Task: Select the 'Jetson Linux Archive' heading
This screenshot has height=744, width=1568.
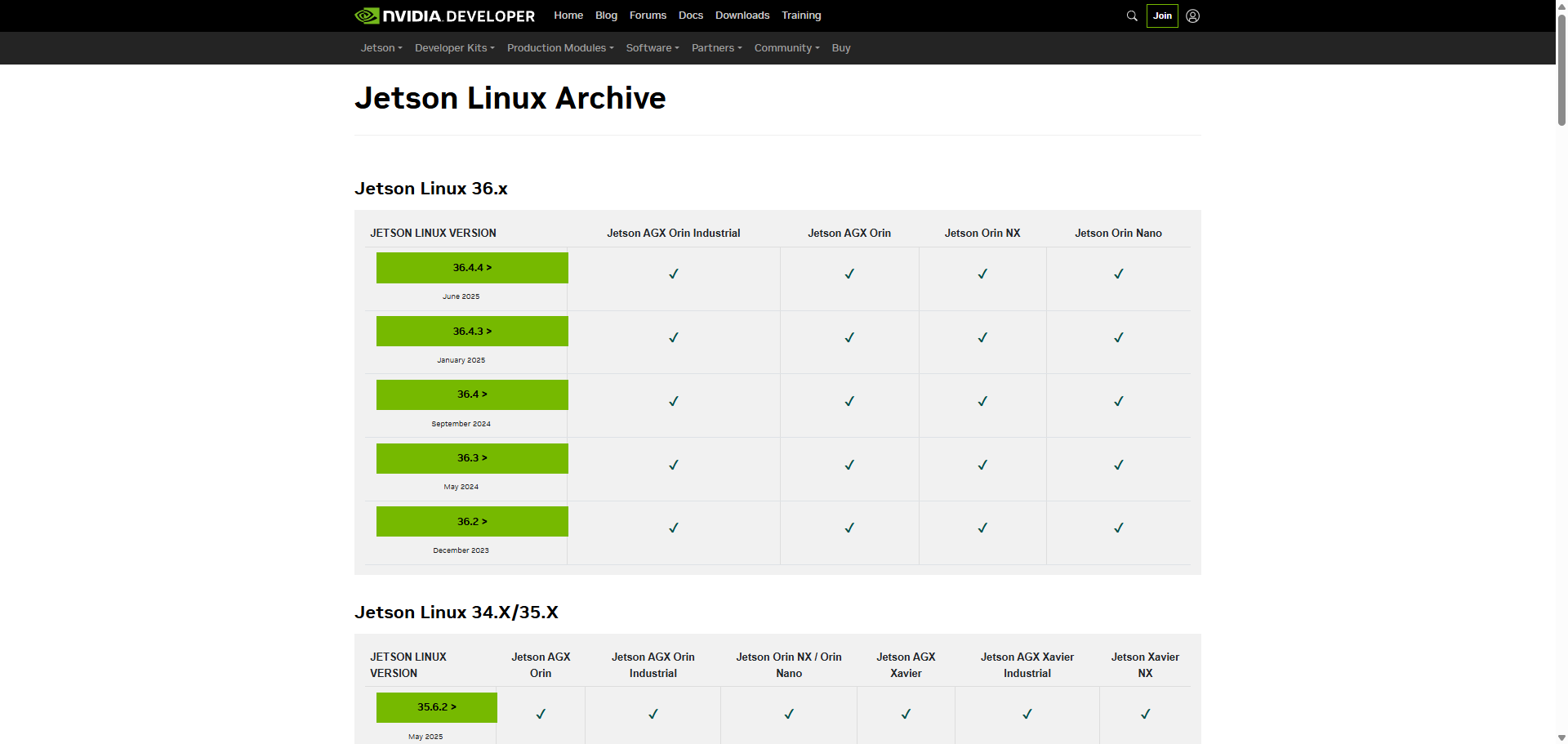Action: (x=510, y=98)
